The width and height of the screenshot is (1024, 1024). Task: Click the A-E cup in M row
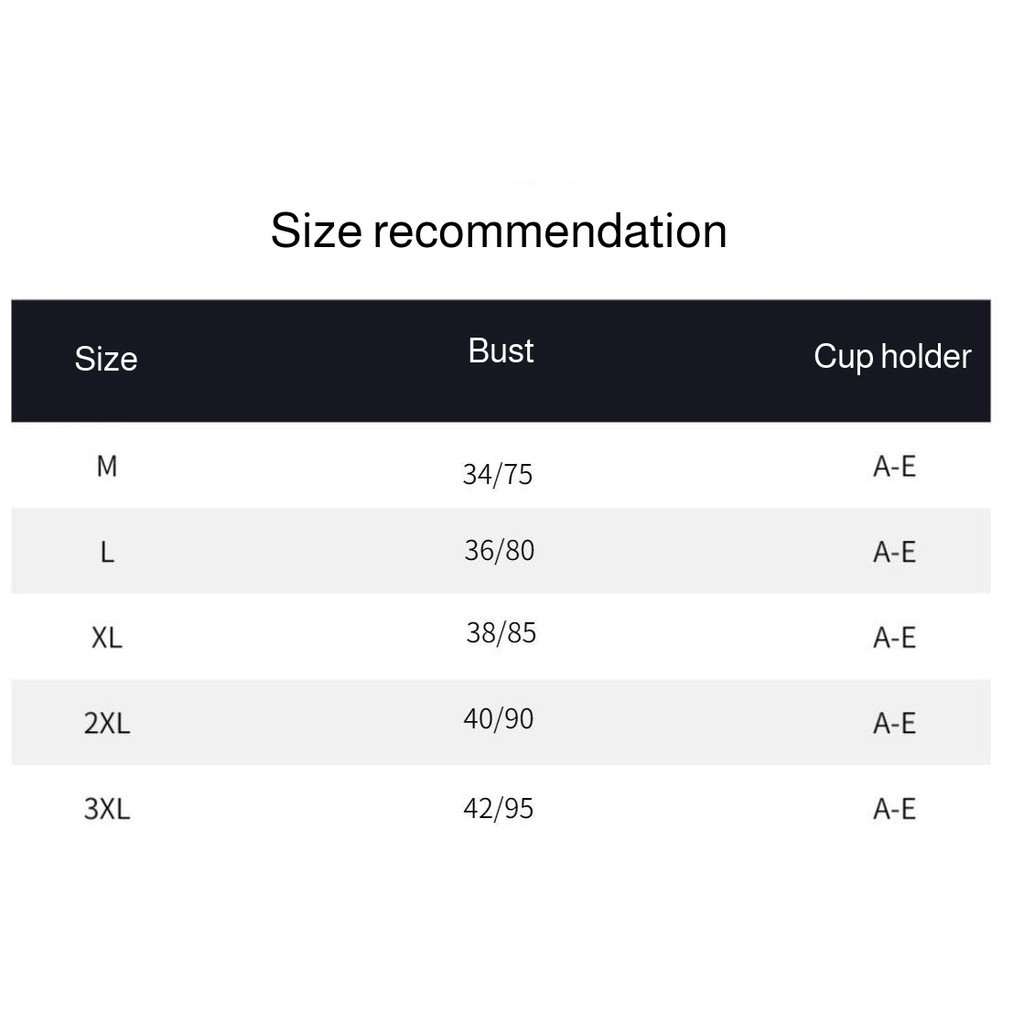(895, 466)
